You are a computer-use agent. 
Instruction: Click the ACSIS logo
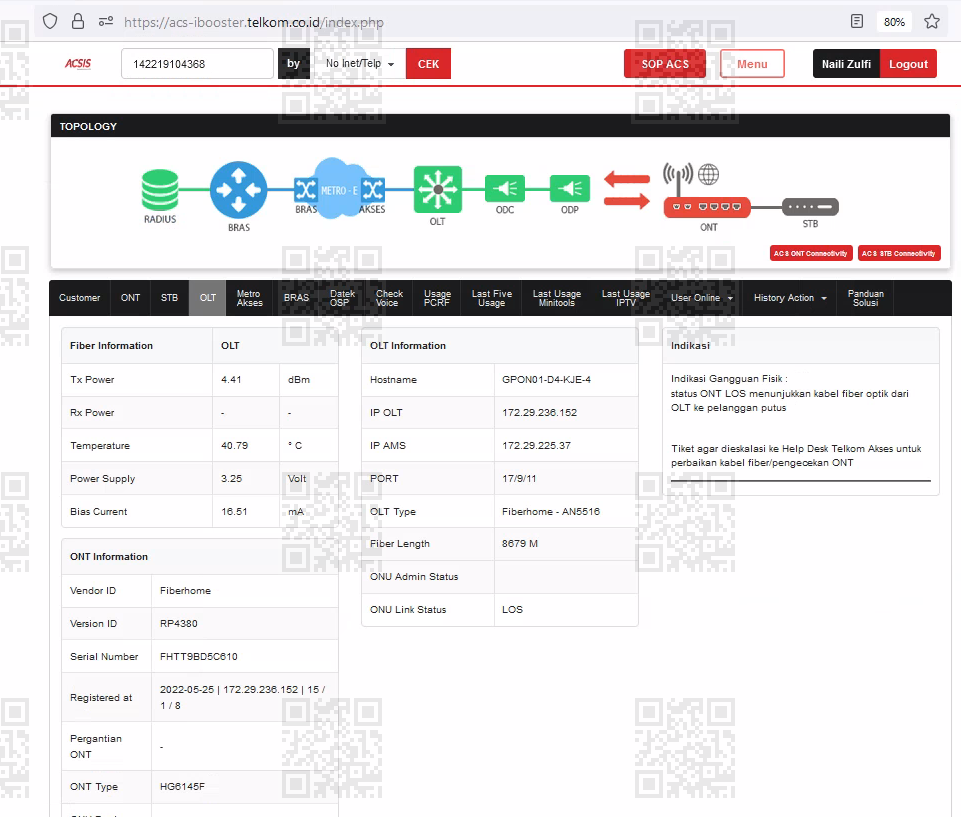78,64
